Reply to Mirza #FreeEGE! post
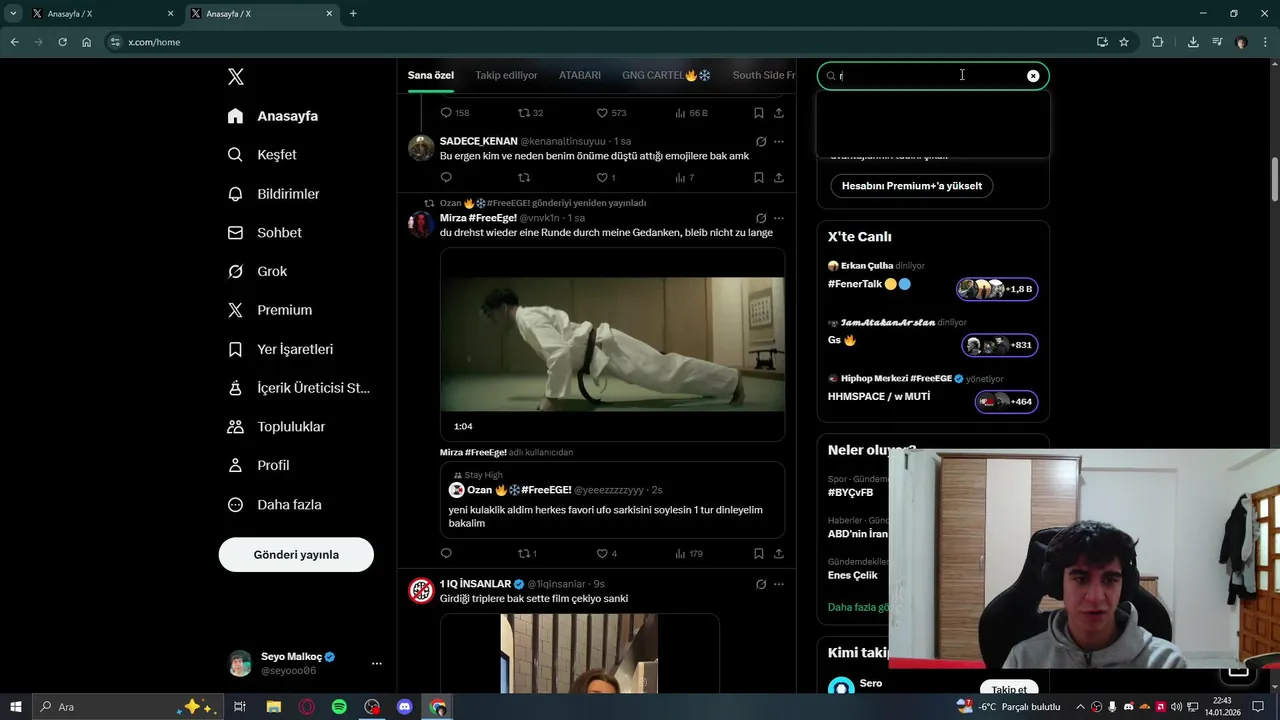Screen dimensions: 1280x720 coord(446,554)
